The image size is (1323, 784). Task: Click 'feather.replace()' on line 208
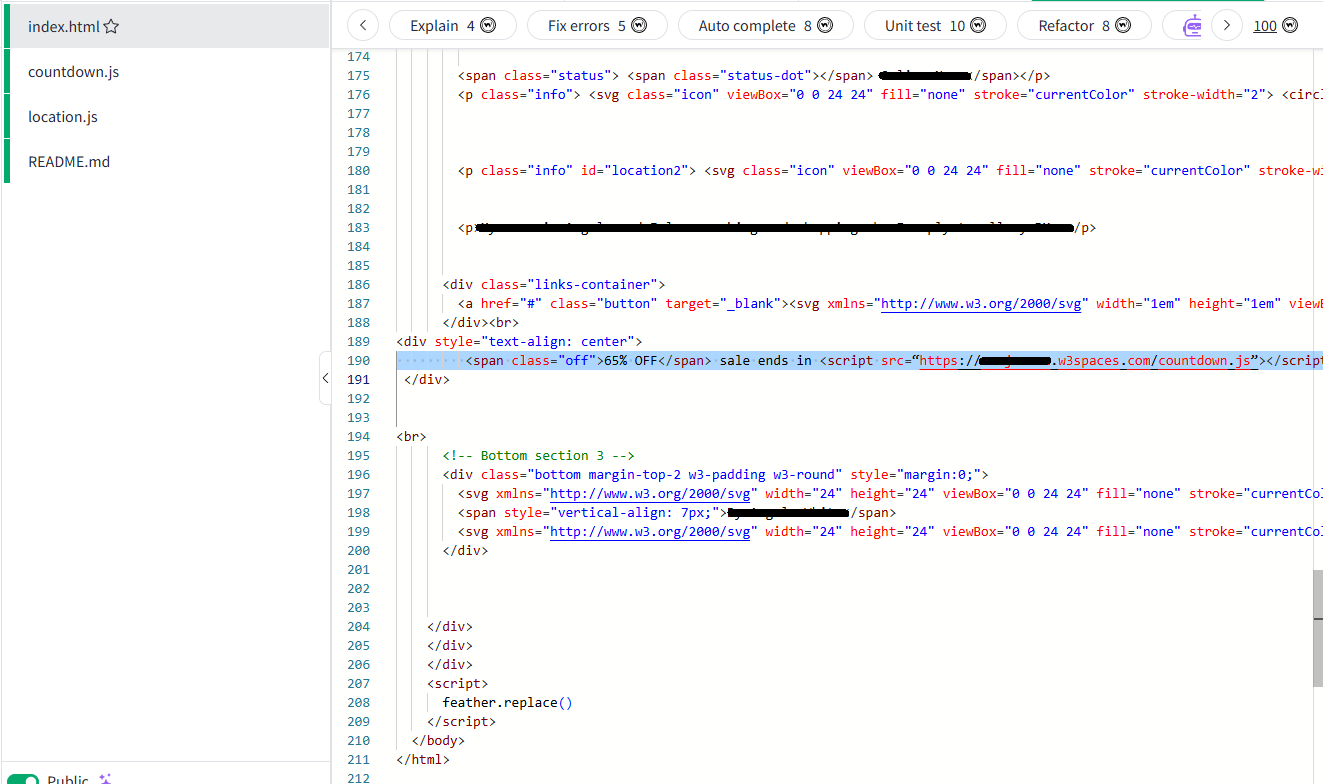tap(508, 703)
